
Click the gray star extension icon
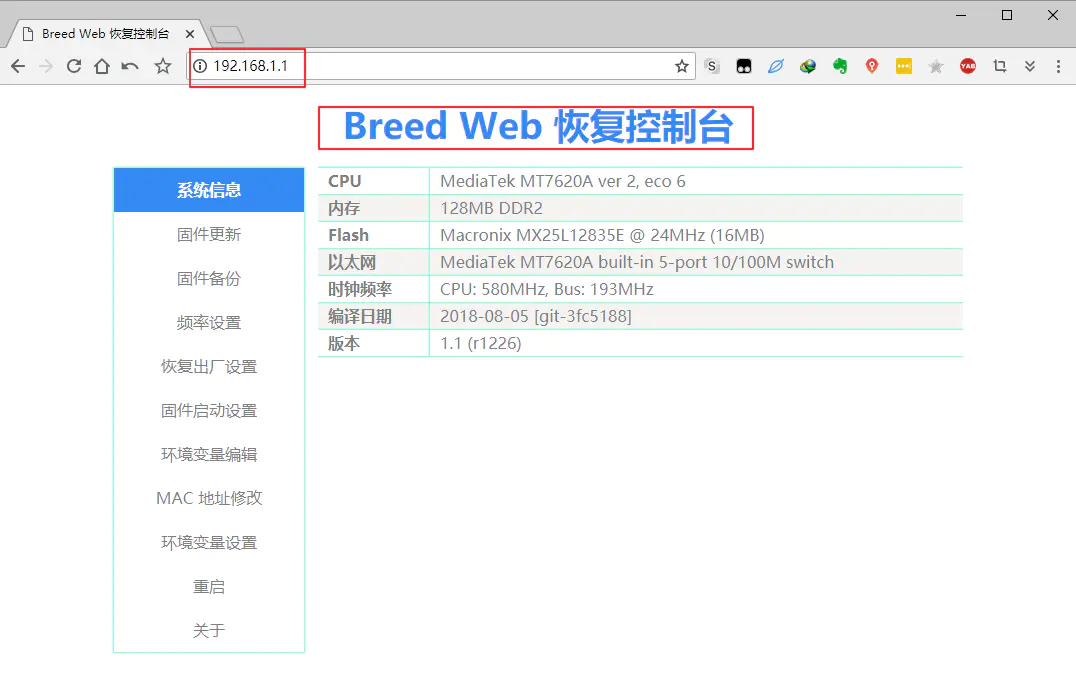click(x=936, y=66)
